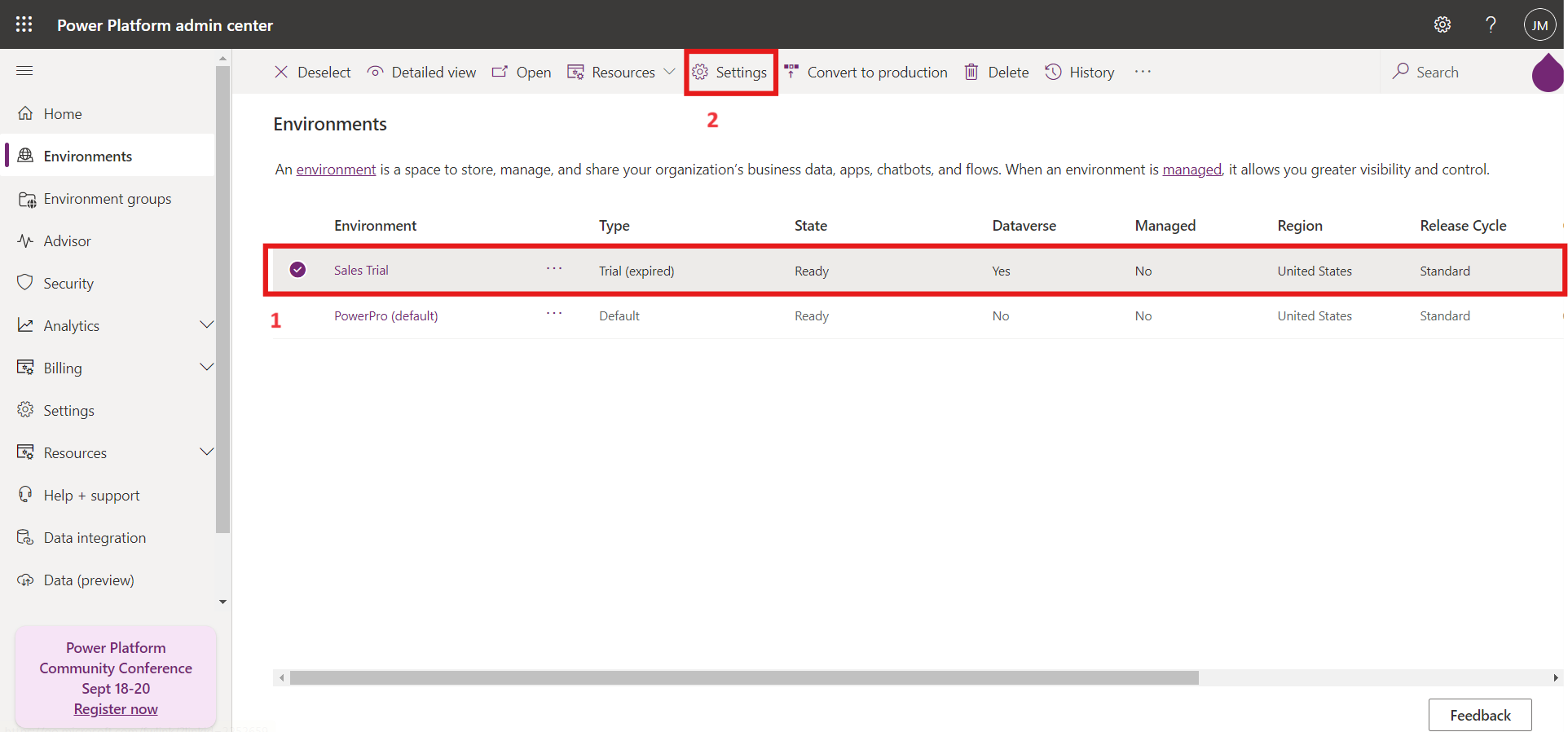Image resolution: width=1568 pixels, height=732 pixels.
Task: Click the Delete trash can button
Action: 997,72
